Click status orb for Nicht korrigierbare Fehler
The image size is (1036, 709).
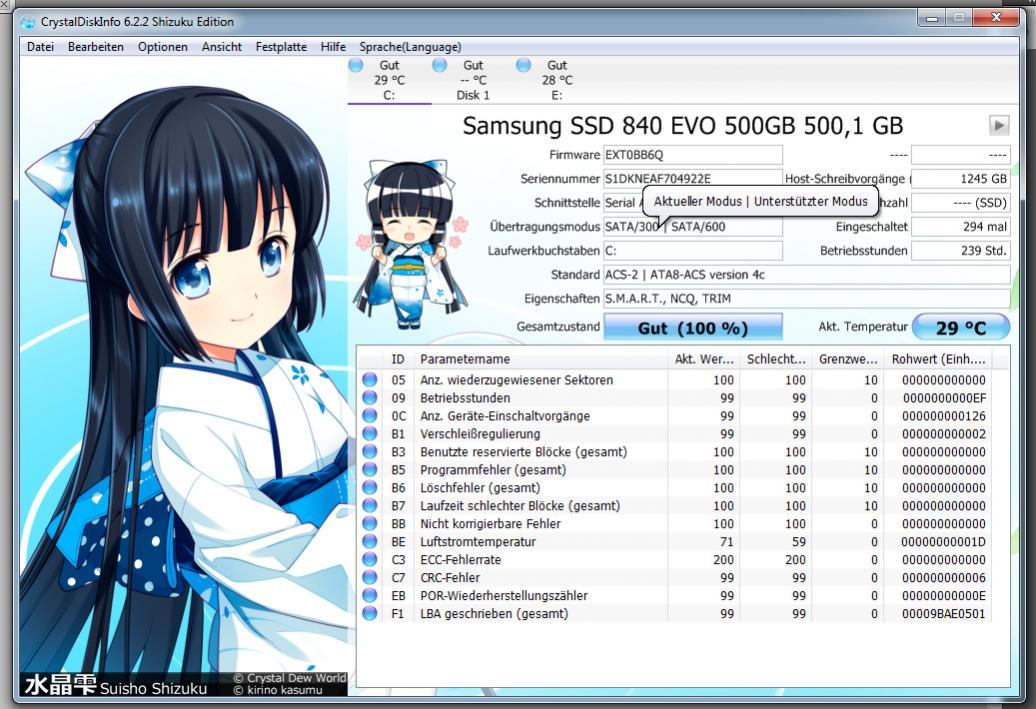tap(369, 523)
